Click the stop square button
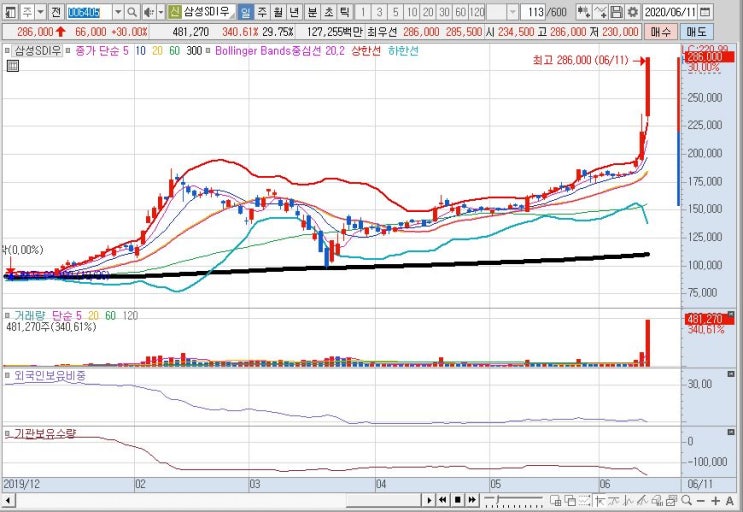Screen dimensions: 743x512 pos(457,500)
